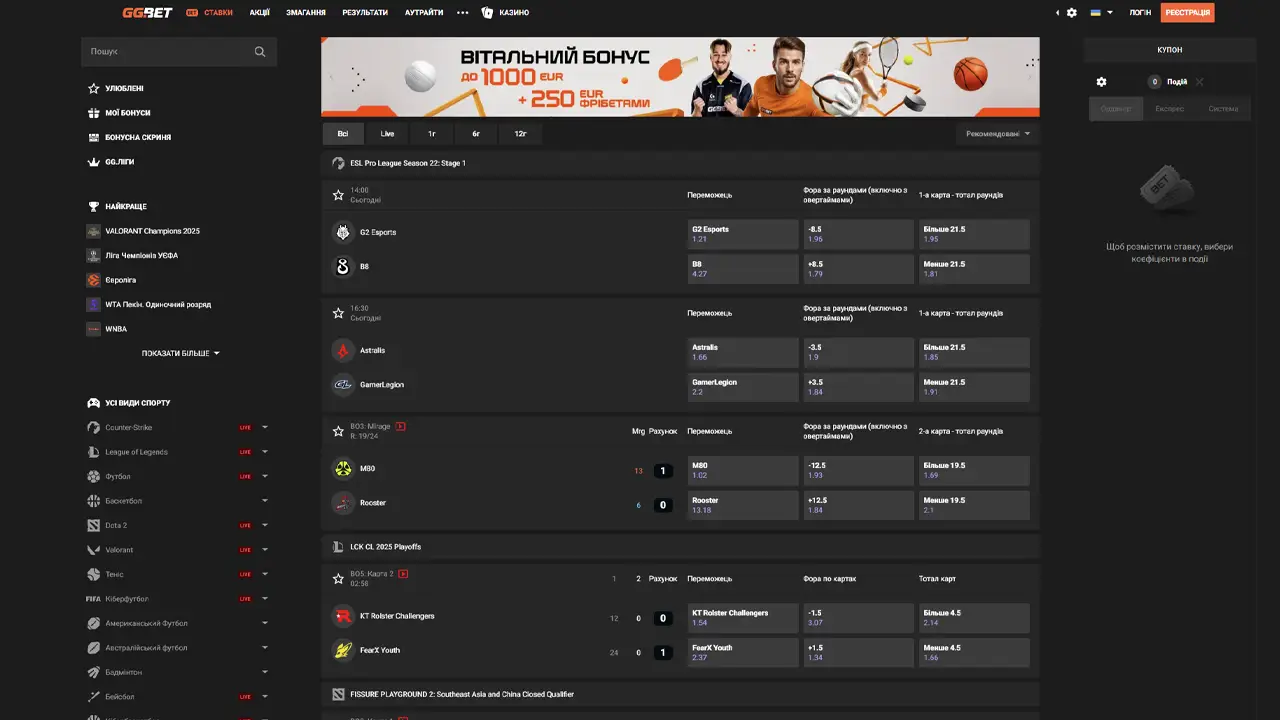
Task: Open the РЕЗУЛЬТАТИ menu item
Action: coord(365,13)
